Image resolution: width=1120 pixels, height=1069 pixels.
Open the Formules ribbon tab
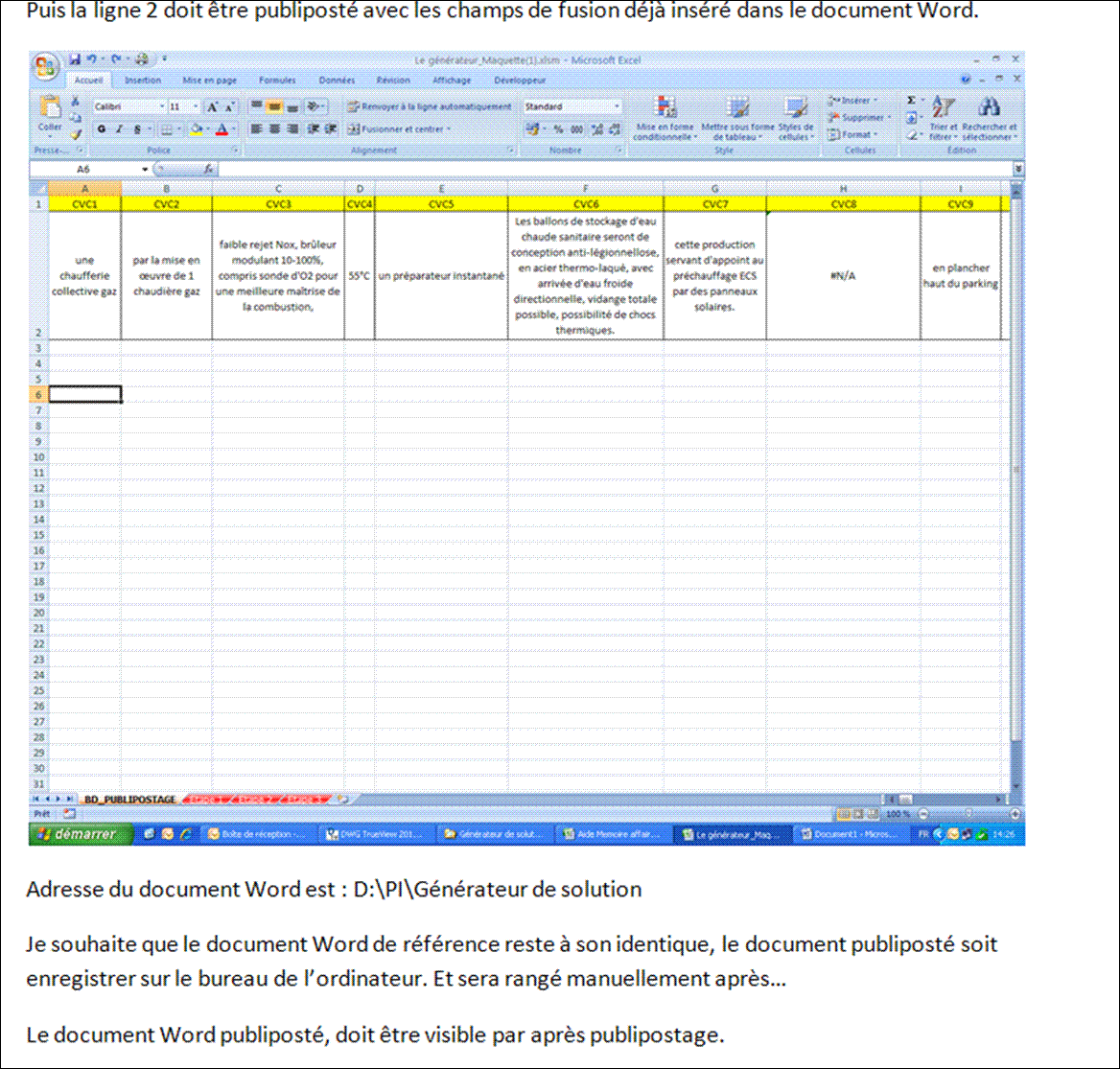pyautogui.click(x=277, y=81)
